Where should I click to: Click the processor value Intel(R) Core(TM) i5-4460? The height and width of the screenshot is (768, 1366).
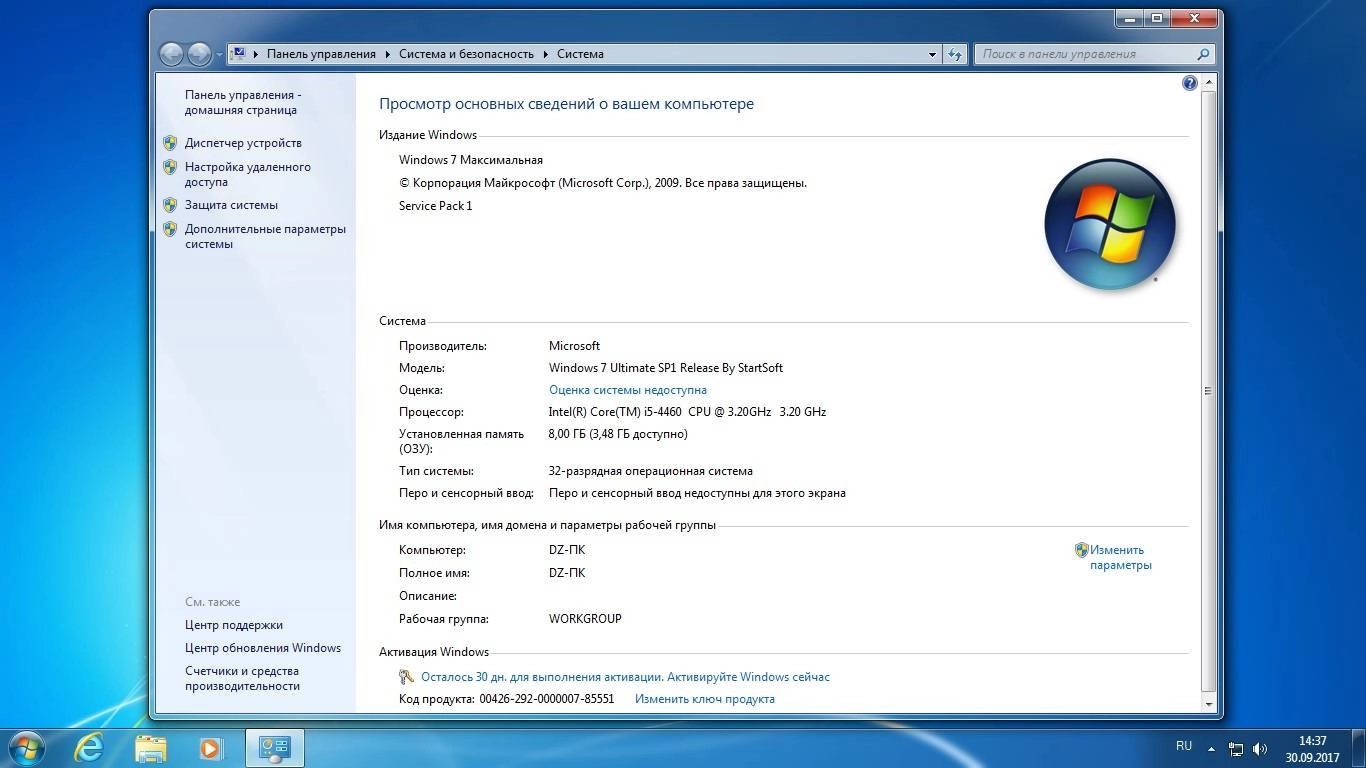[687, 412]
